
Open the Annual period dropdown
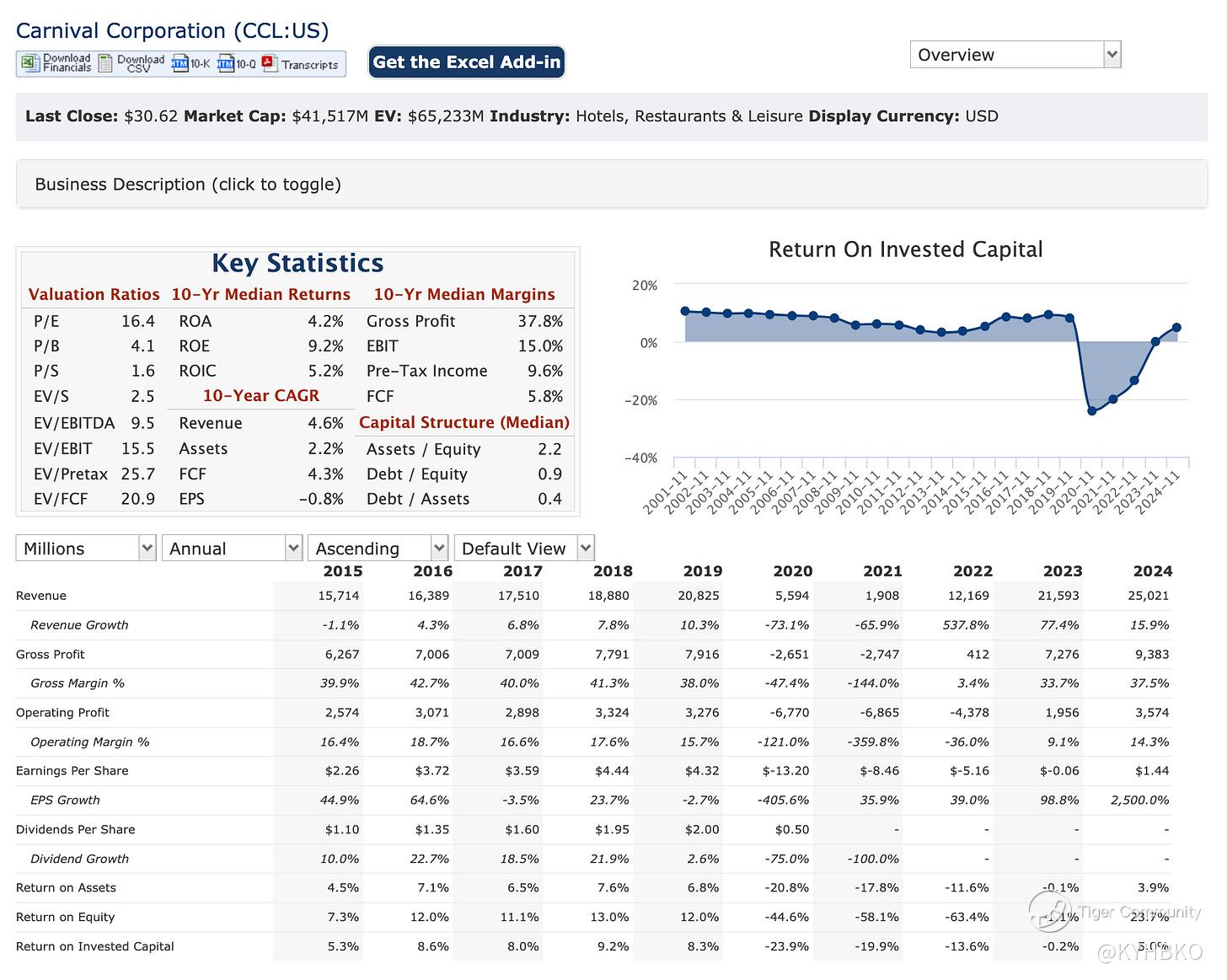232,549
